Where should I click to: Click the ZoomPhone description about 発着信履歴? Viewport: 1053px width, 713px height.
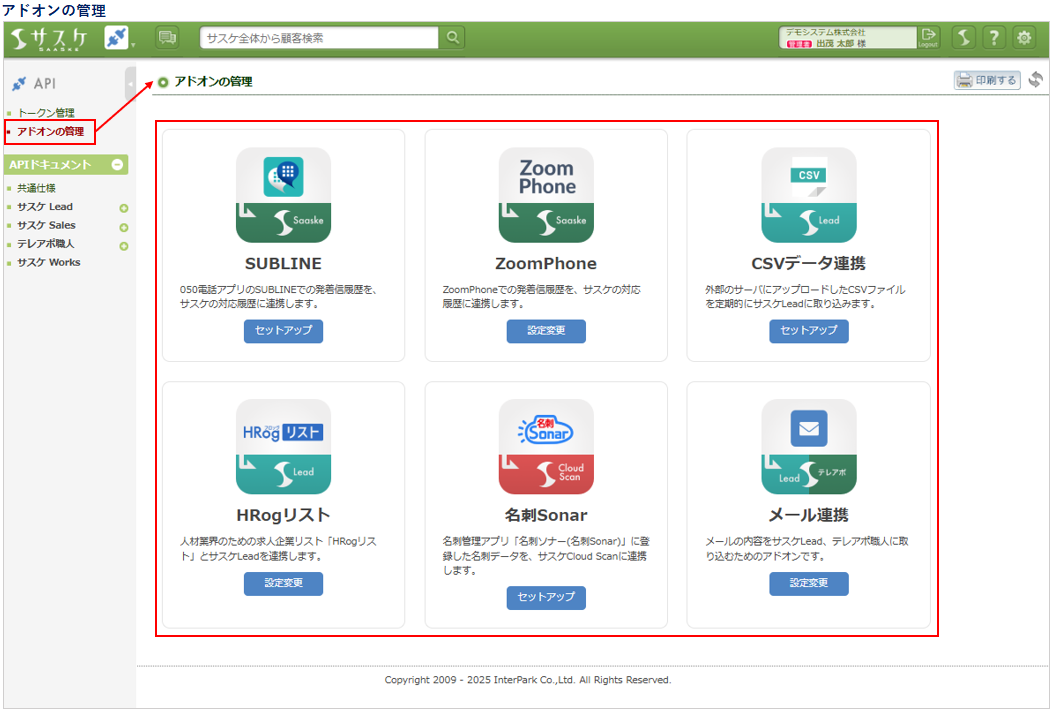tap(541, 297)
